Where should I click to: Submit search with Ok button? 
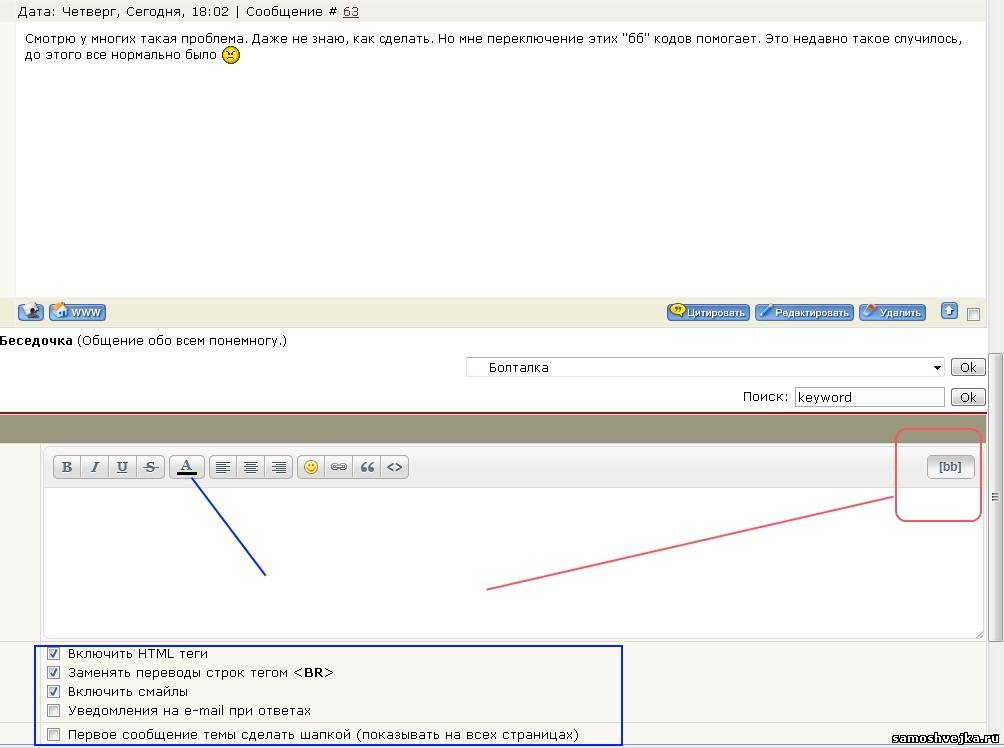968,397
